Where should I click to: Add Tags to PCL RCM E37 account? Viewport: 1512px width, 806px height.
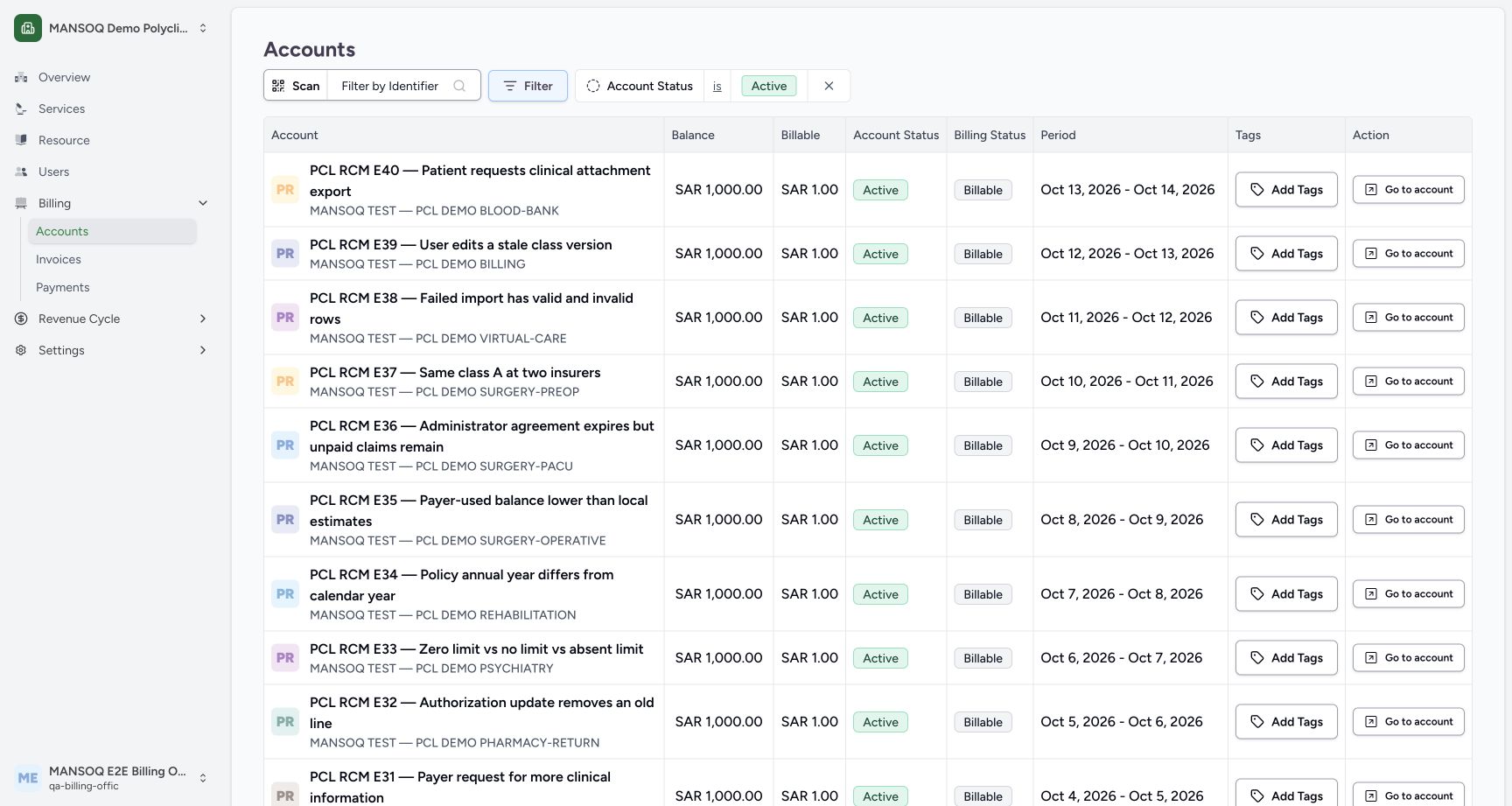pyautogui.click(x=1286, y=382)
